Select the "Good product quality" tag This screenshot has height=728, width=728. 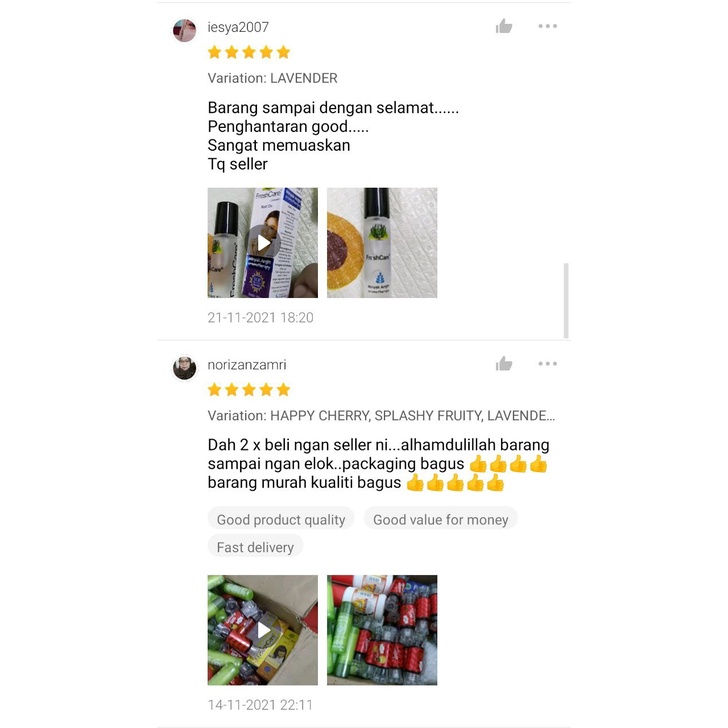pyautogui.click(x=281, y=520)
